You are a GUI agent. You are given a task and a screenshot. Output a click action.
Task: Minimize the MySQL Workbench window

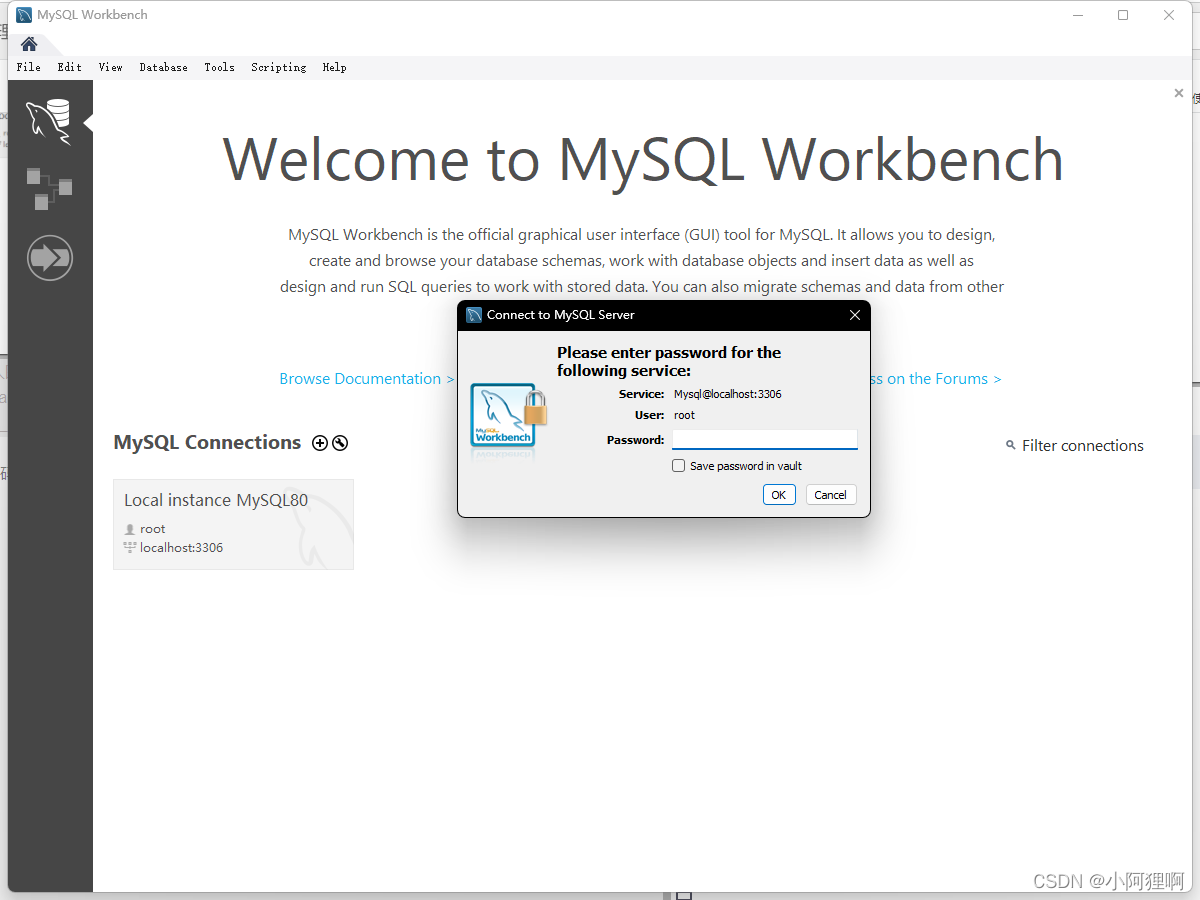pyautogui.click(x=1078, y=15)
